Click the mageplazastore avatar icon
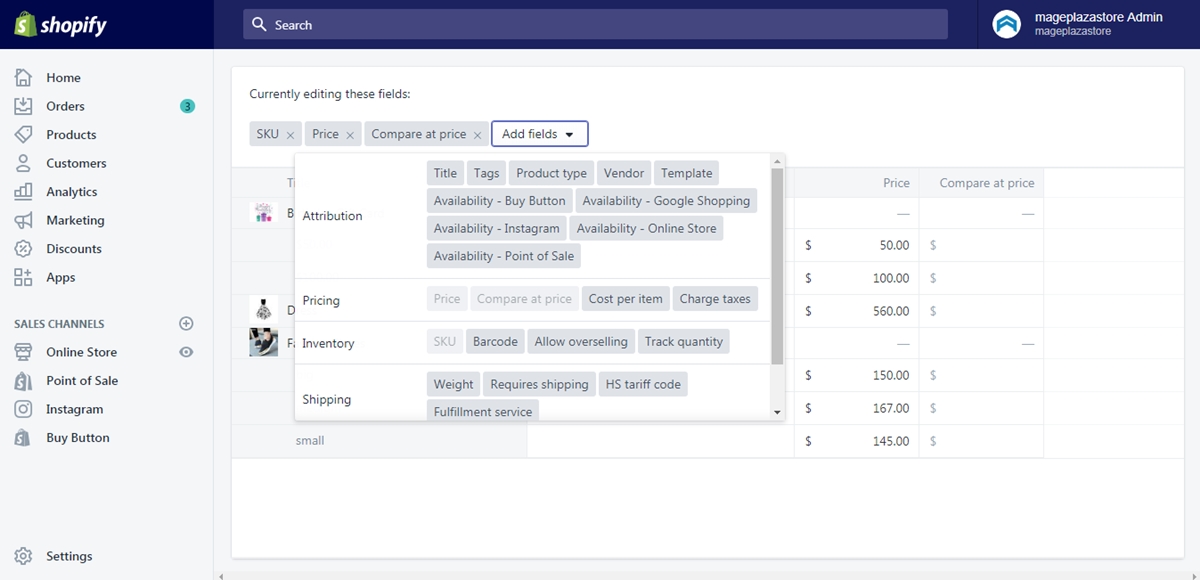Image resolution: width=1200 pixels, height=580 pixels. [x=1006, y=24]
